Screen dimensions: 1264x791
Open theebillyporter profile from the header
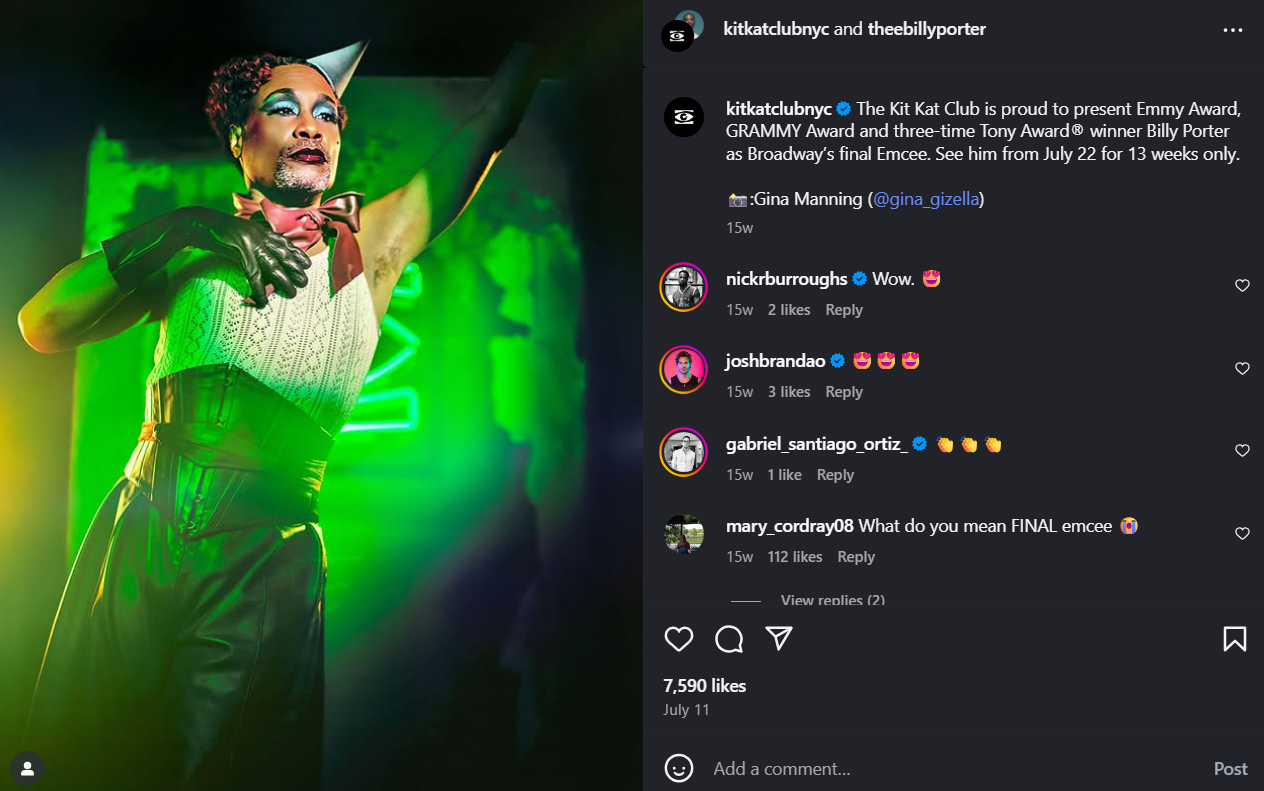click(927, 29)
